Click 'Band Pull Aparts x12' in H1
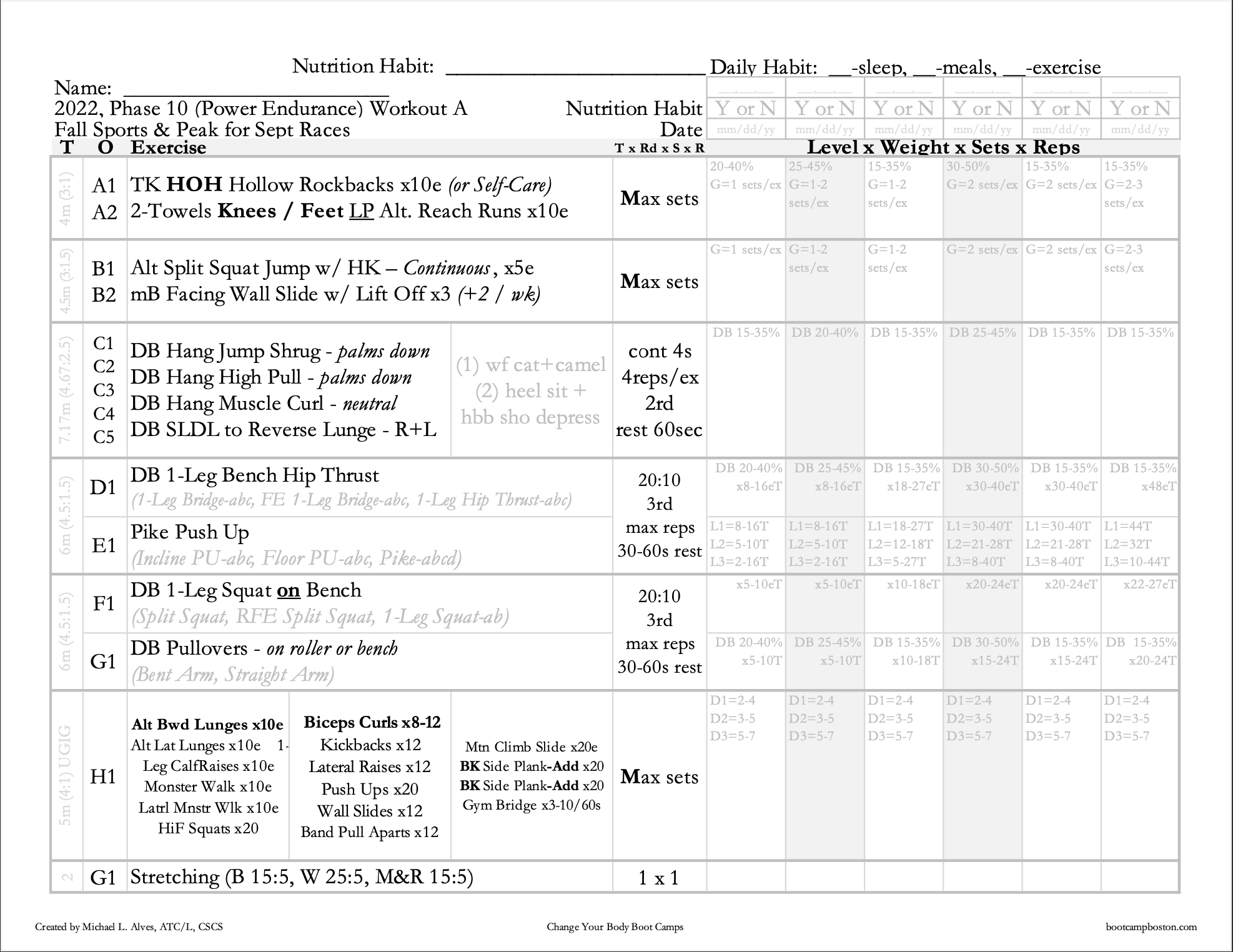Viewport: 1233px width, 952px height. (x=369, y=833)
